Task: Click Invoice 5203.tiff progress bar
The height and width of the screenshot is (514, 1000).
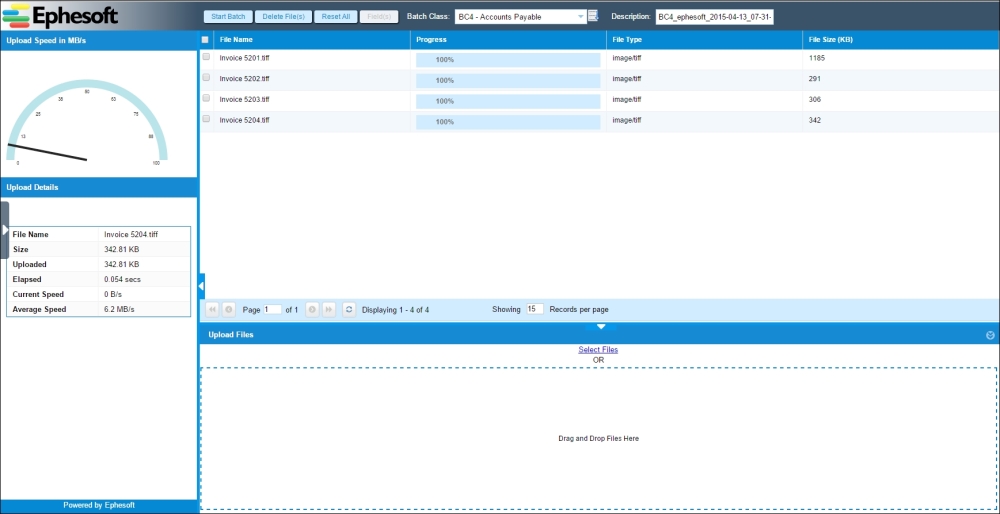Action: [x=508, y=101]
